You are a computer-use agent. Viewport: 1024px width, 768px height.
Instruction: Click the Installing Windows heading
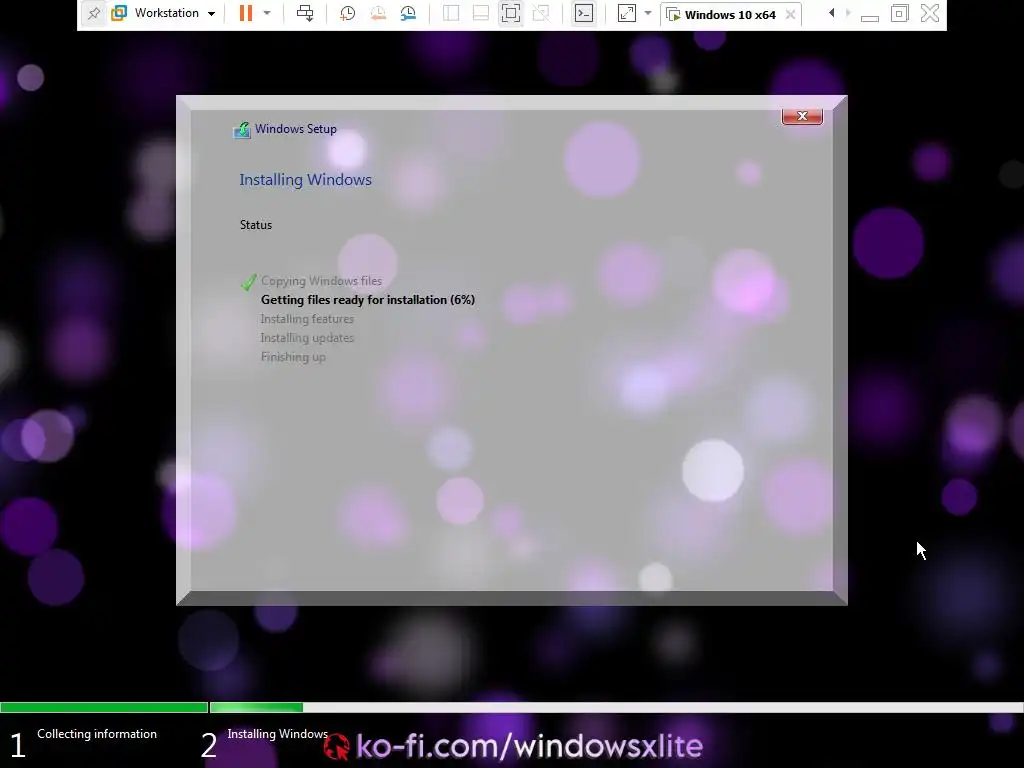[305, 180]
